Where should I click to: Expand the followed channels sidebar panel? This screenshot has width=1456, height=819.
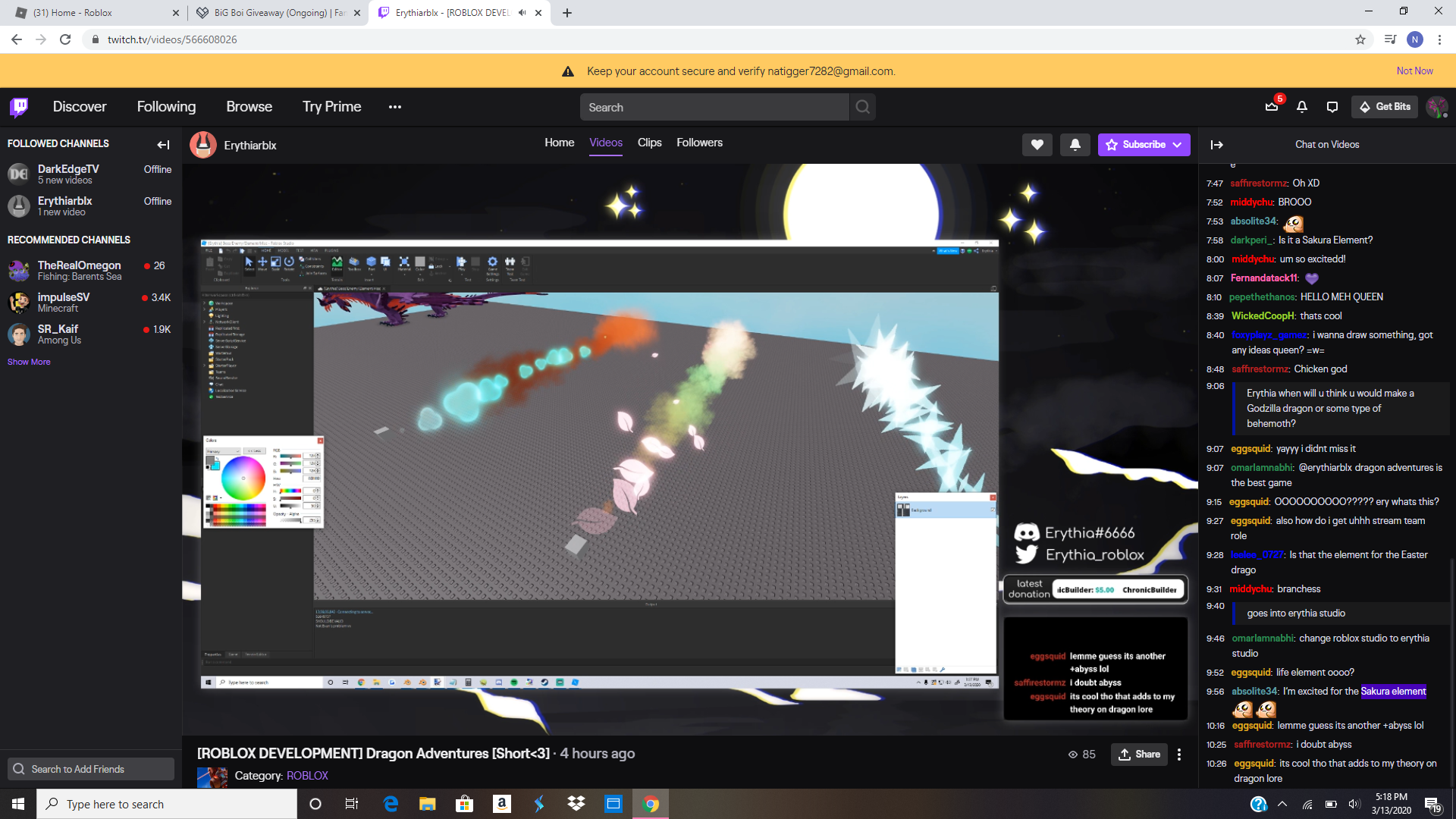pyautogui.click(x=162, y=144)
